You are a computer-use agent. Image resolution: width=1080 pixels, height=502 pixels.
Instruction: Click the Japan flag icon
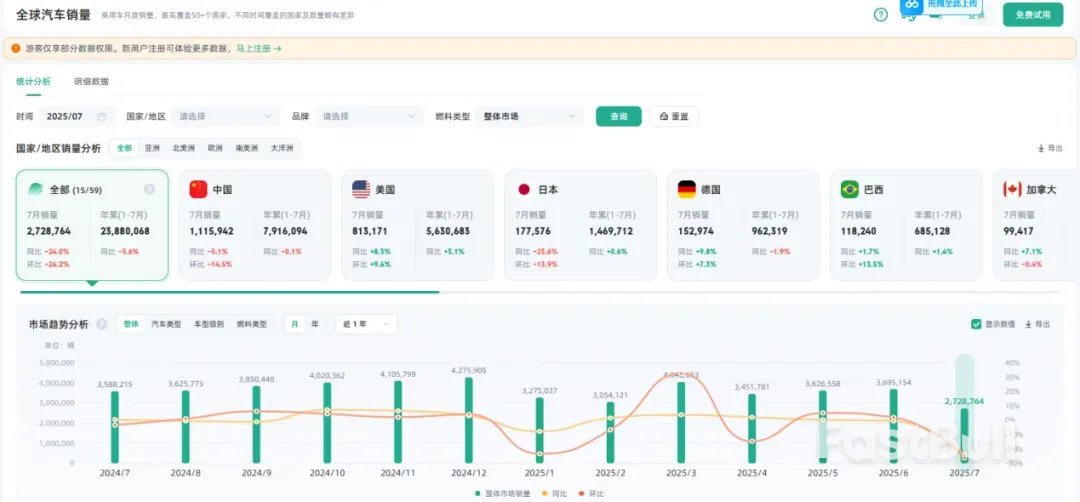(523, 189)
